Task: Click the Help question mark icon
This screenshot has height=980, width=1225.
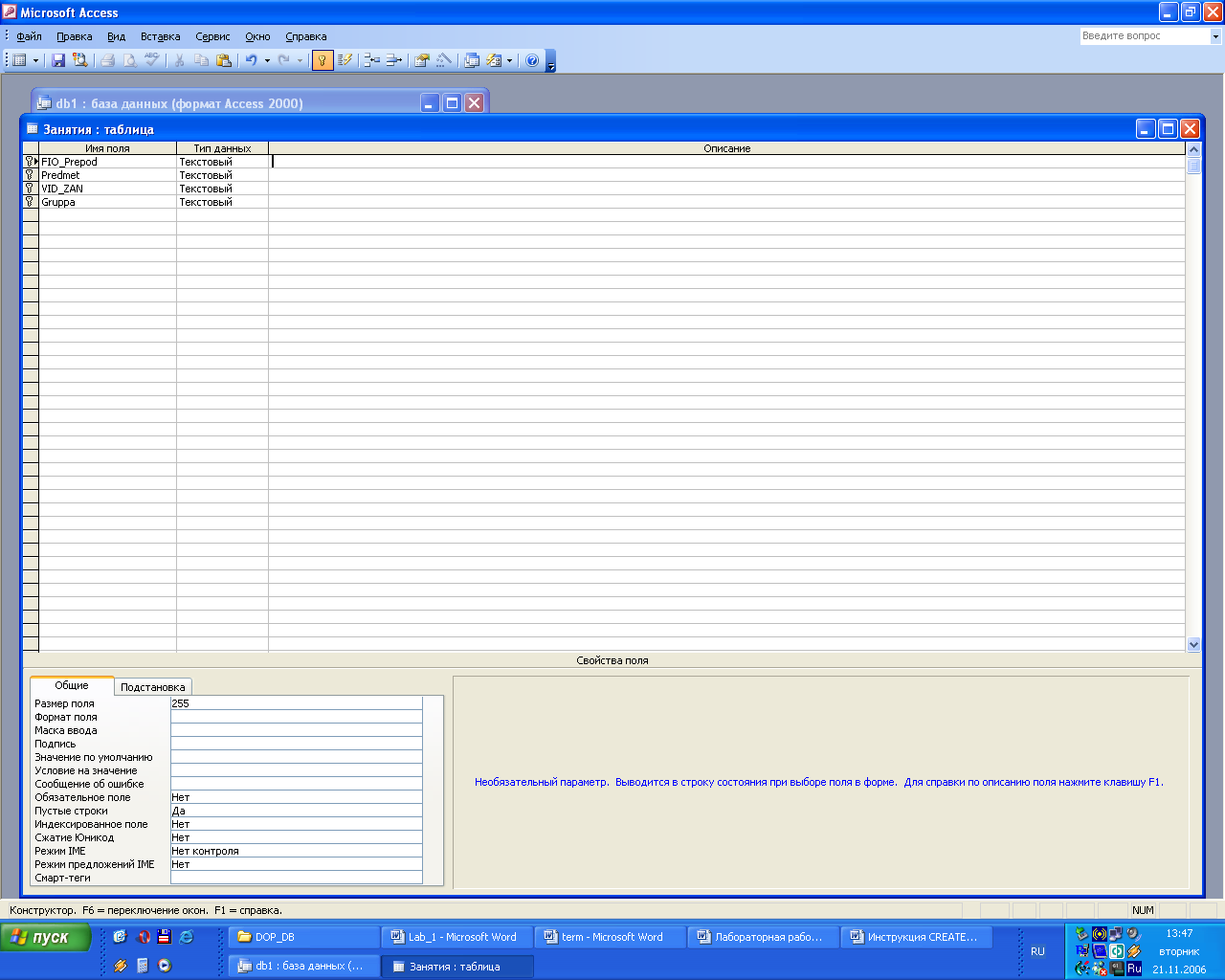Action: (x=532, y=60)
